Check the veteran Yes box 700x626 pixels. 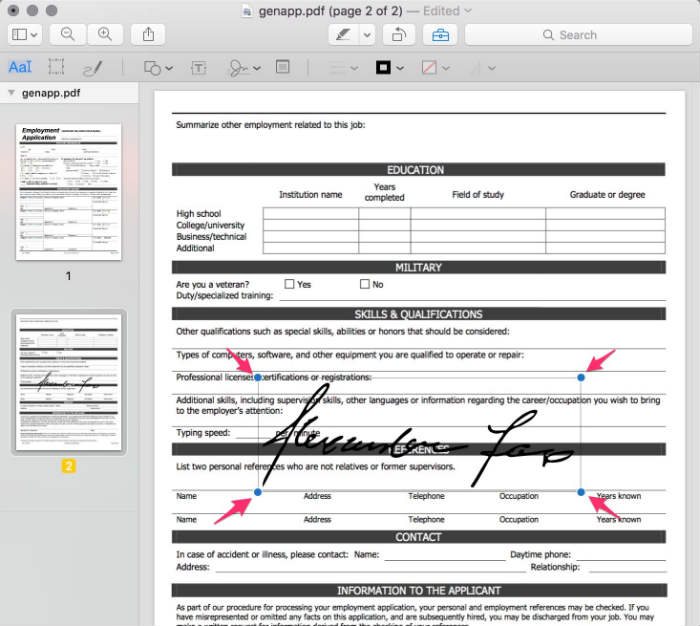(x=289, y=284)
